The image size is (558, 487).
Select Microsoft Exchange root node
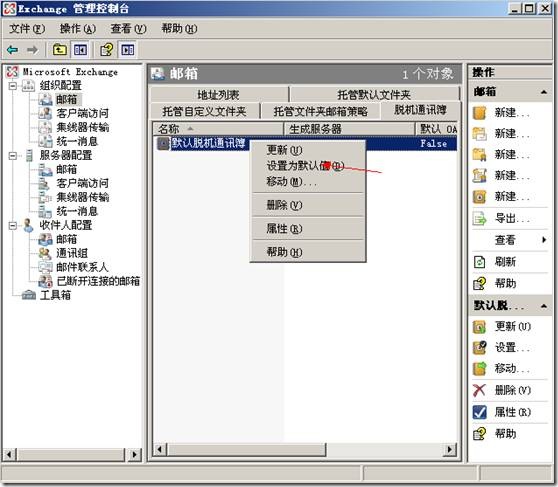pyautogui.click(x=70, y=72)
